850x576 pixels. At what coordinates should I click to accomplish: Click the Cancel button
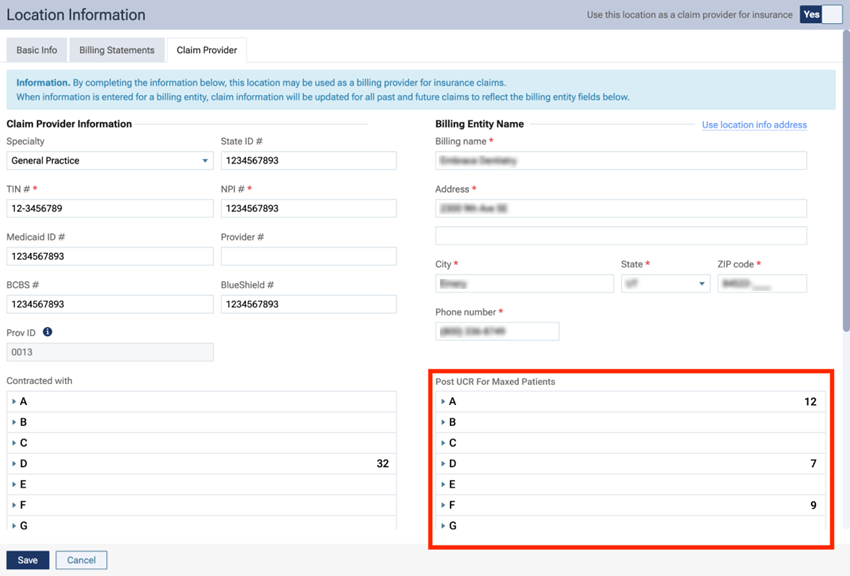coord(81,560)
